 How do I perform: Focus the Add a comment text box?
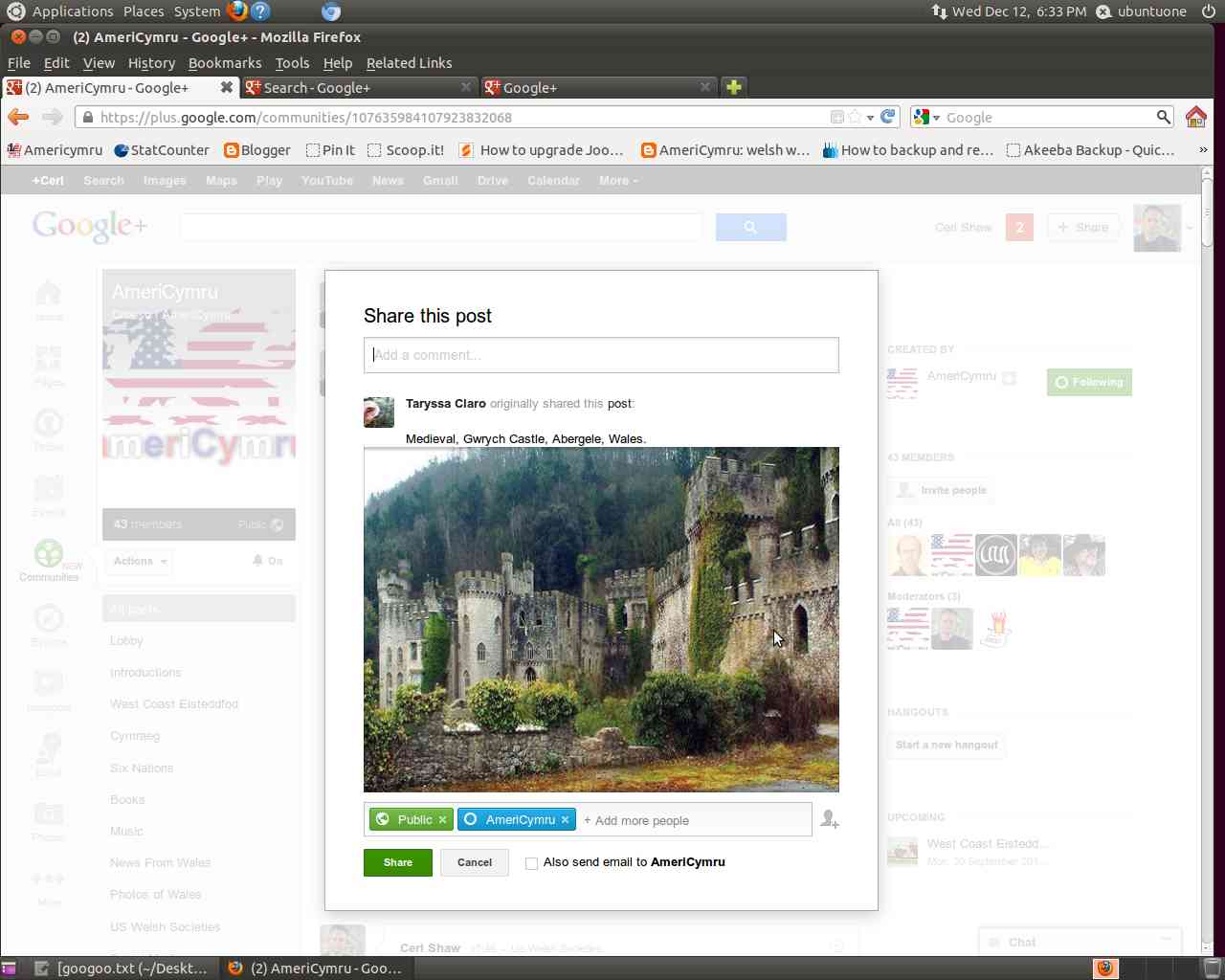pyautogui.click(x=601, y=355)
